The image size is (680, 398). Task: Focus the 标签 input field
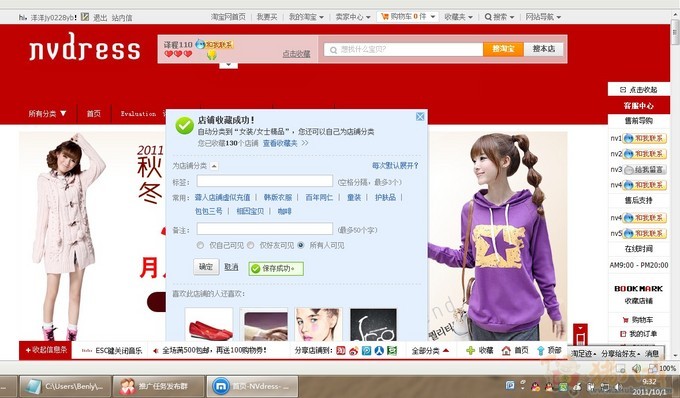coord(265,181)
